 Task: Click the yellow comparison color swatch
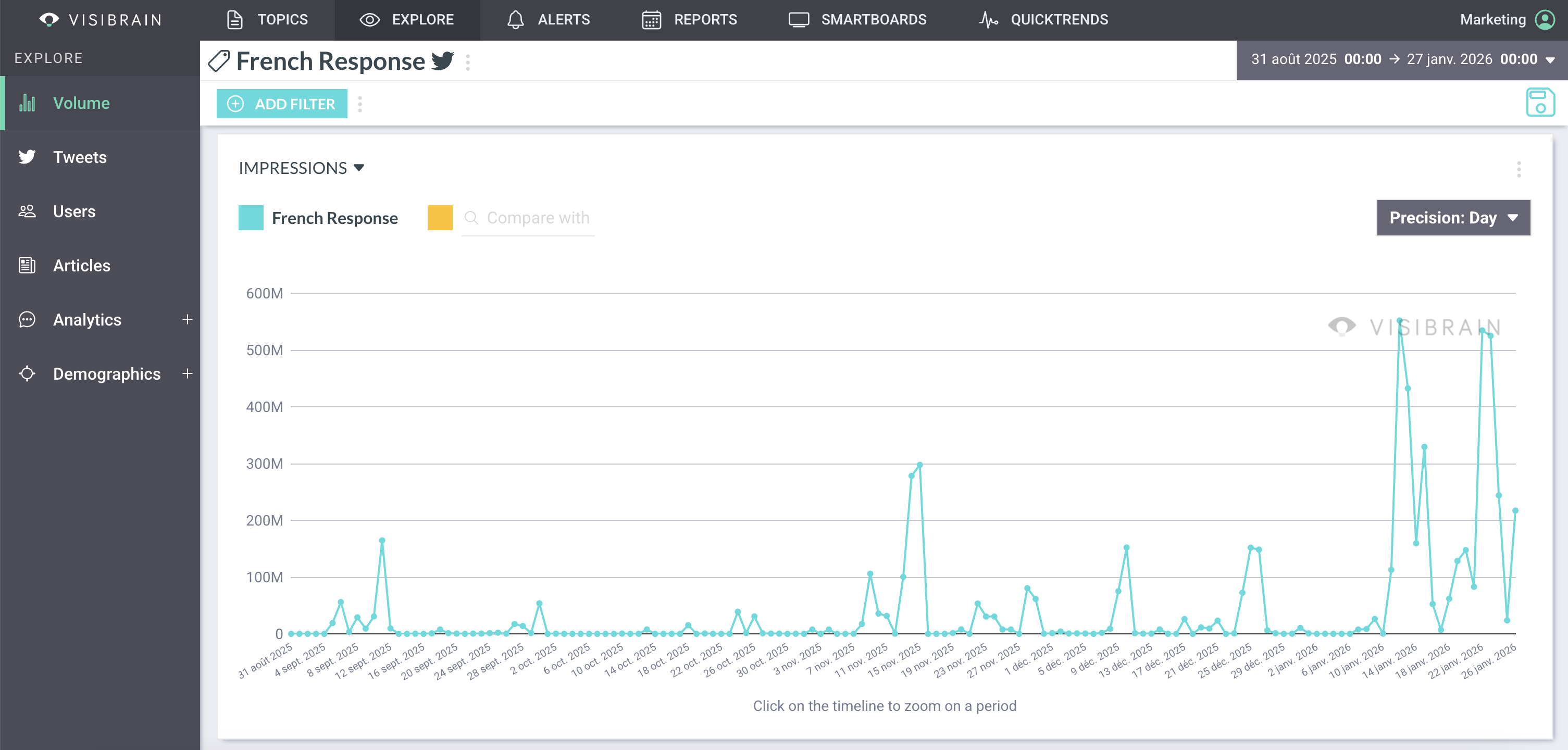tap(440, 218)
